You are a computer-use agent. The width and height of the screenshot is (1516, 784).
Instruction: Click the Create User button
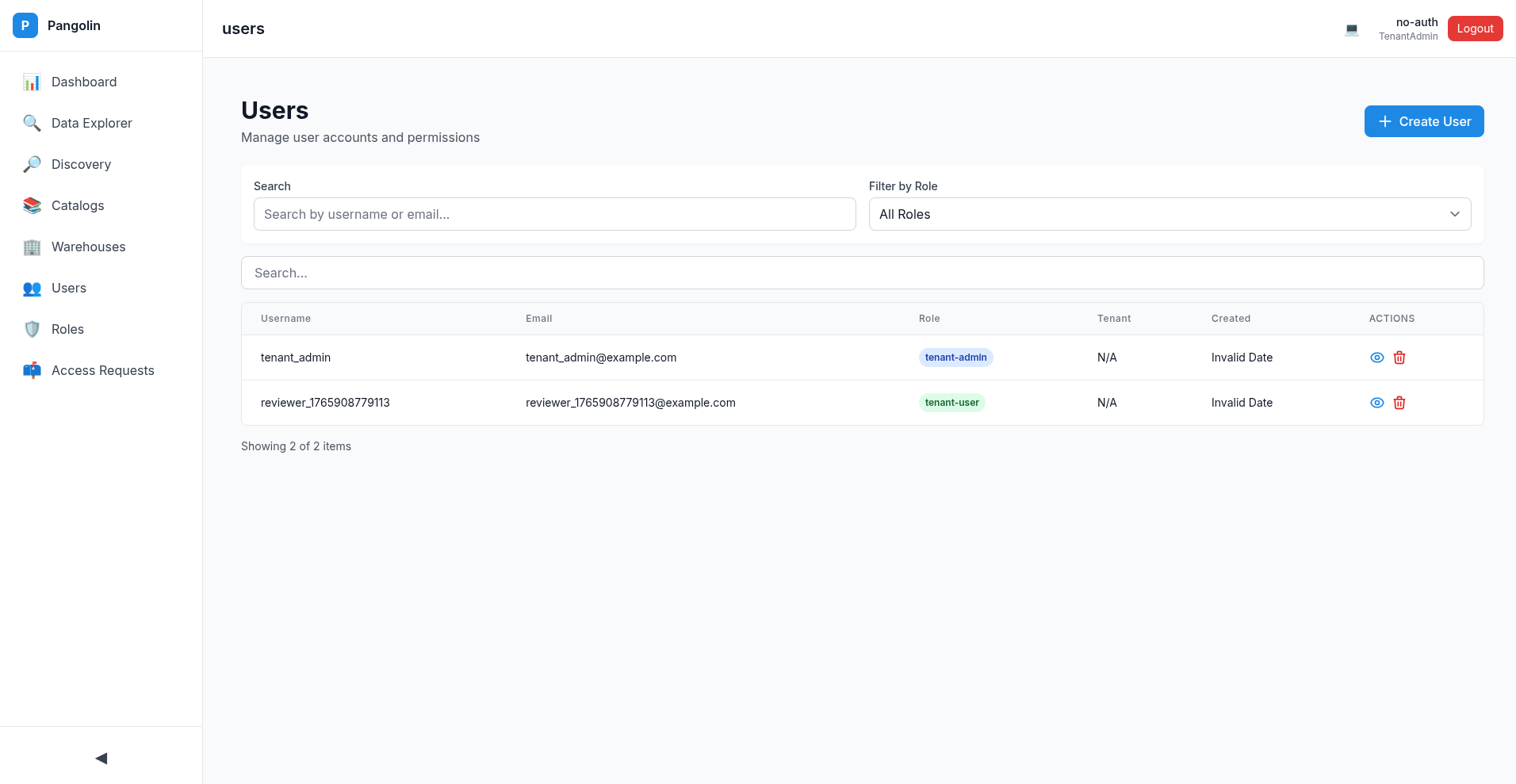[x=1423, y=121]
